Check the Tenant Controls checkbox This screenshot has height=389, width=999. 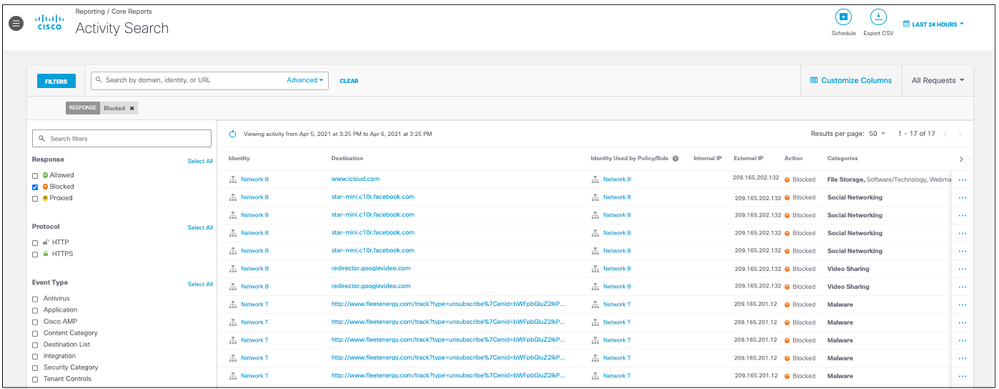[x=35, y=379]
